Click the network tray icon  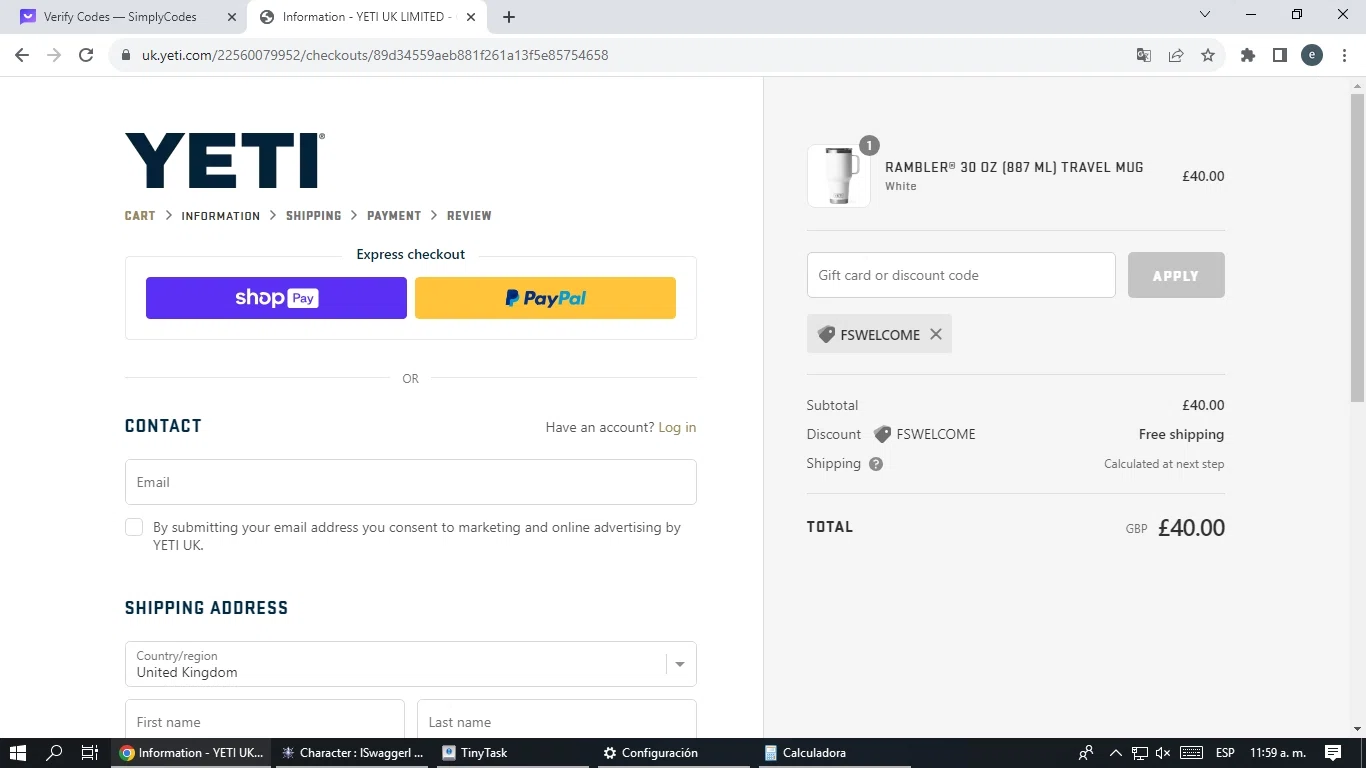1140,753
